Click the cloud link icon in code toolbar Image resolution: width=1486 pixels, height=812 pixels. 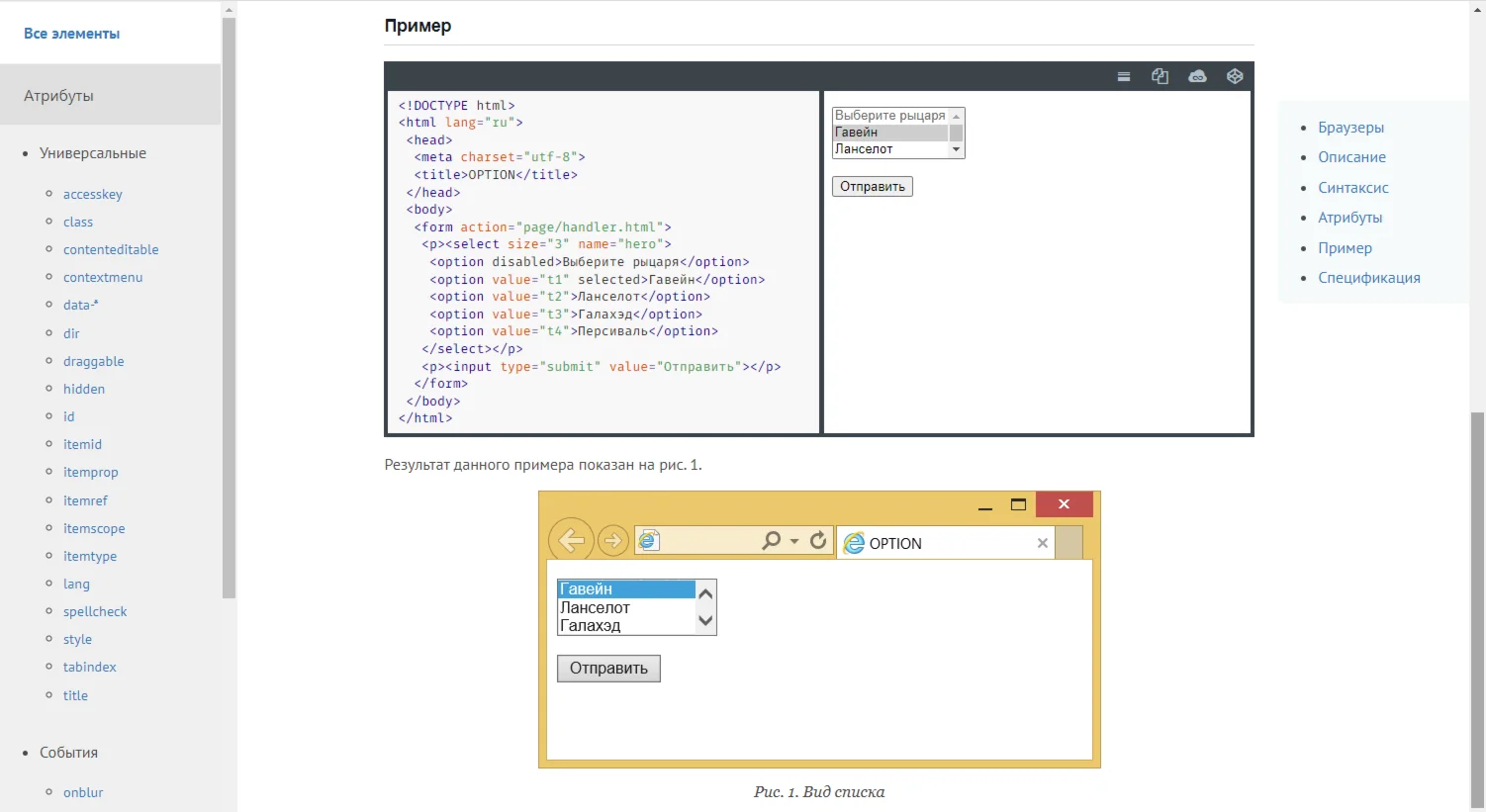(1197, 77)
